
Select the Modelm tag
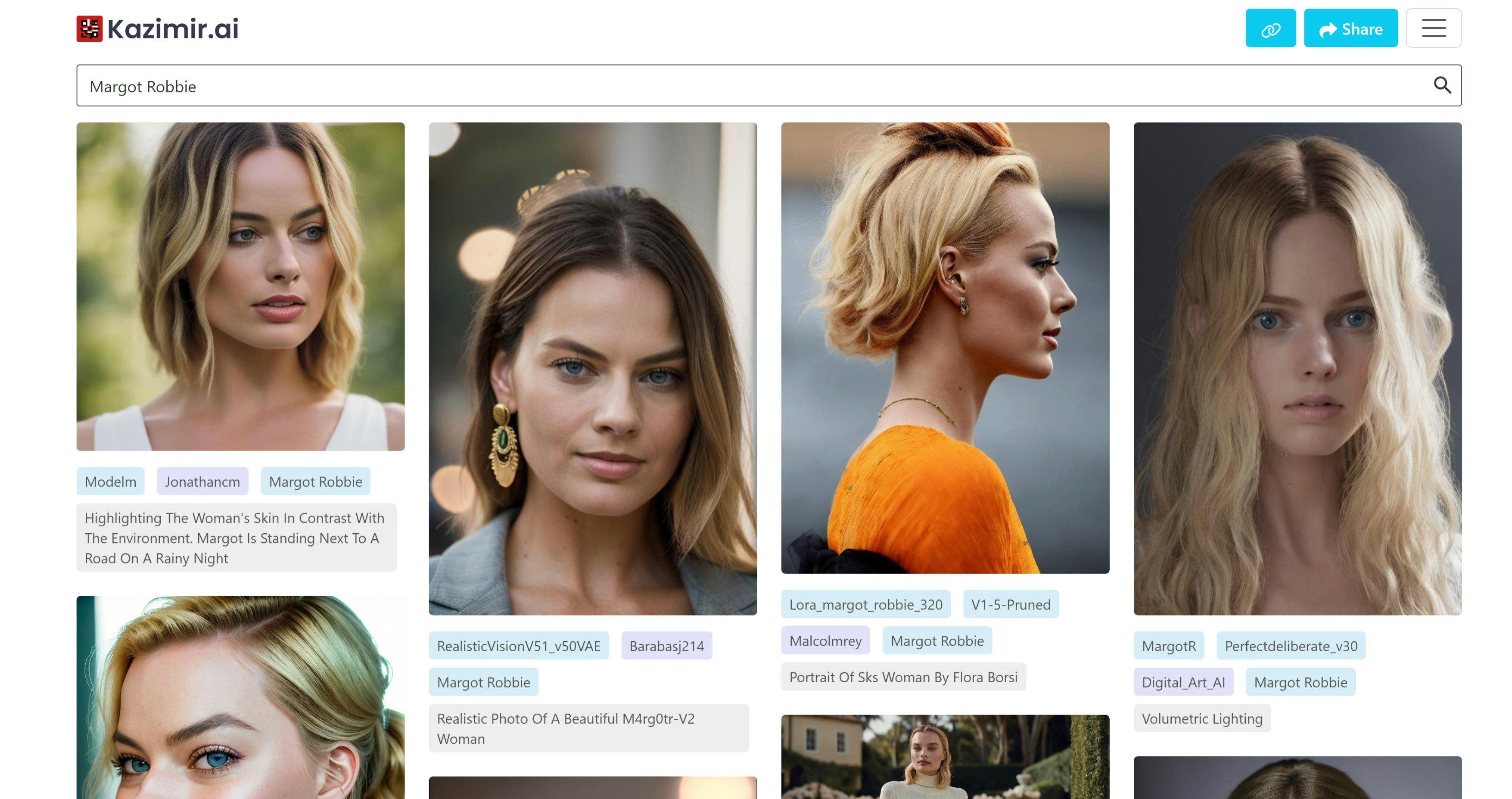click(x=110, y=482)
